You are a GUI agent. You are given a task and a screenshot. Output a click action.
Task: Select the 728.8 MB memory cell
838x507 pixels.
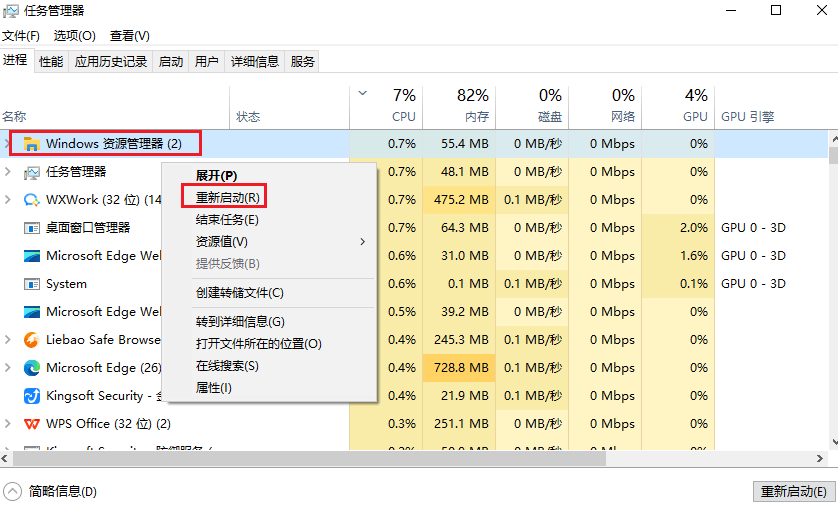pos(459,368)
